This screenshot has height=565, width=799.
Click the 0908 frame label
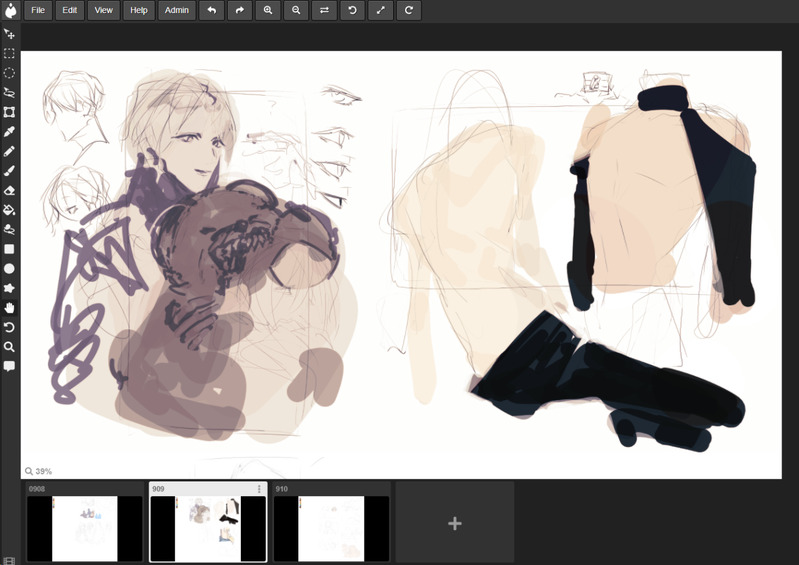point(37,489)
